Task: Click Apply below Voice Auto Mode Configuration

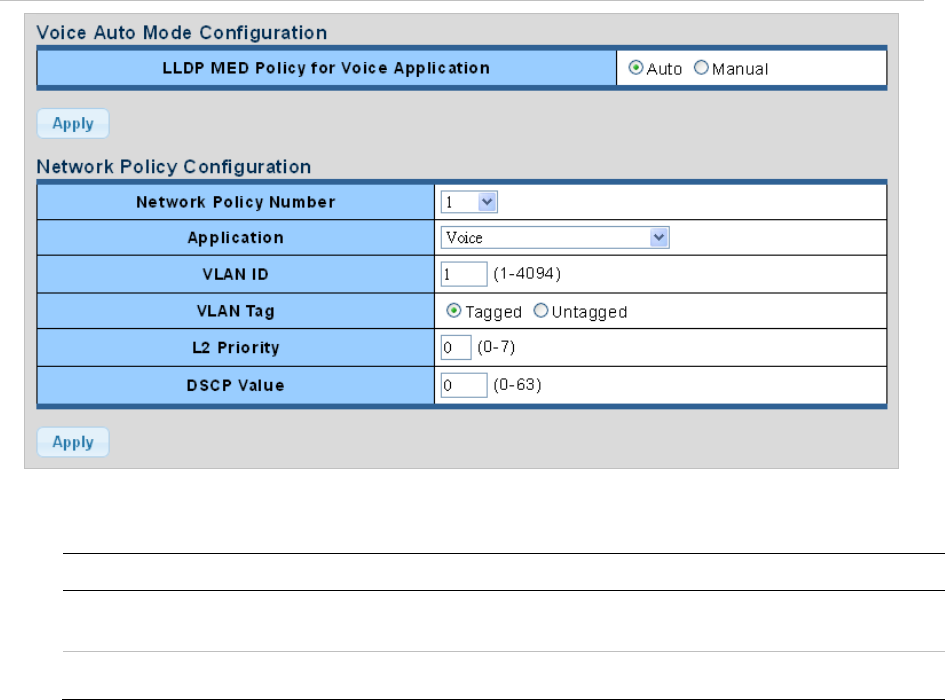Action: (x=72, y=124)
